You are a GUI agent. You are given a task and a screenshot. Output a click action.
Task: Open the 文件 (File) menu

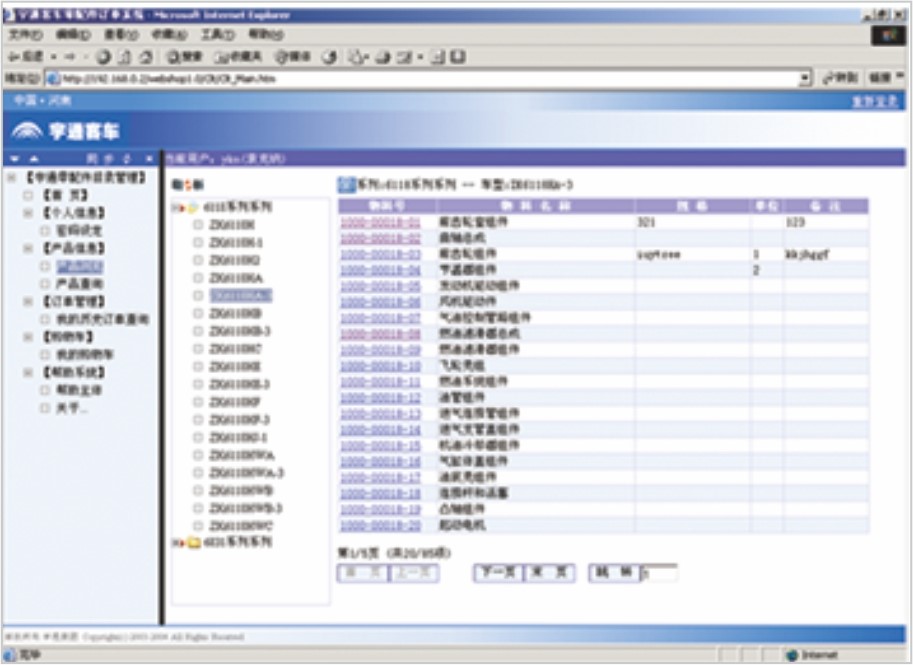[22, 34]
